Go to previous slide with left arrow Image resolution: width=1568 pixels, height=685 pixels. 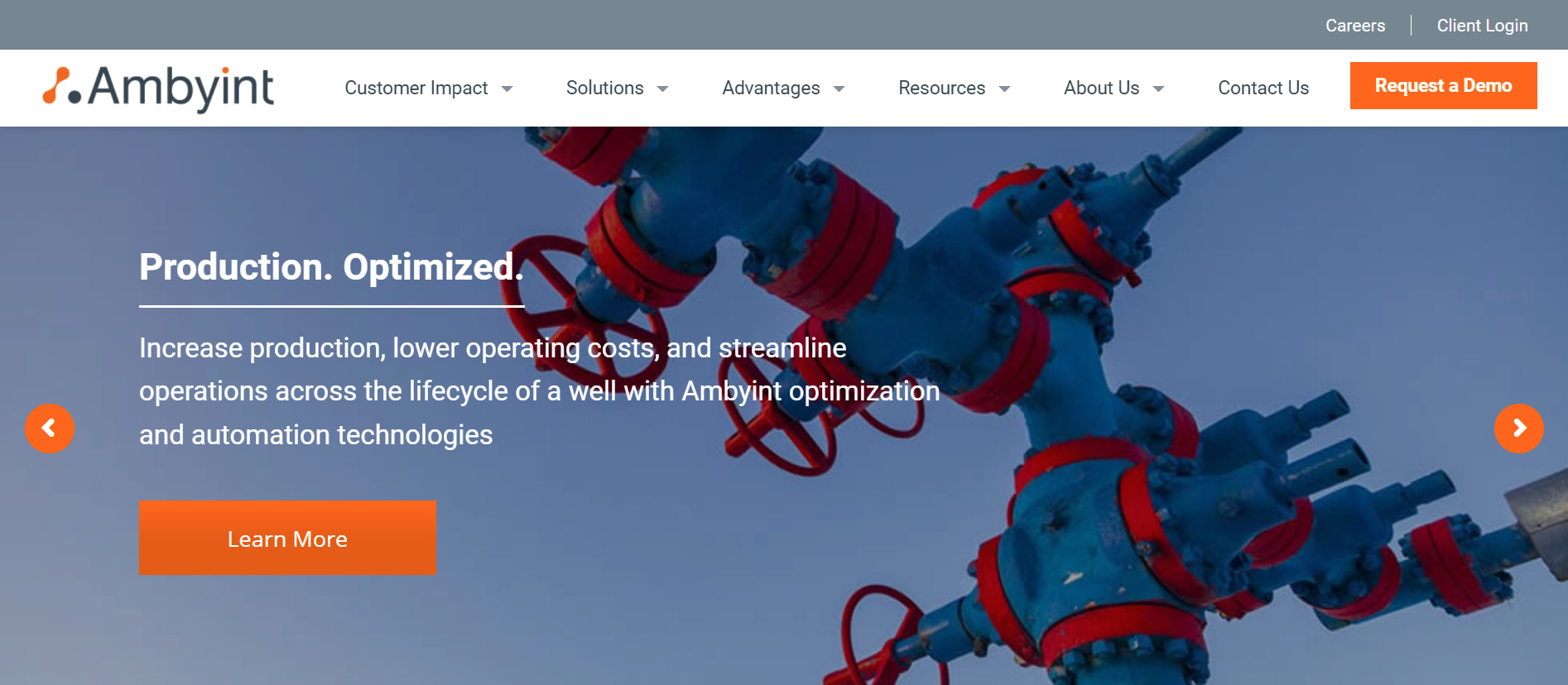[x=50, y=429]
